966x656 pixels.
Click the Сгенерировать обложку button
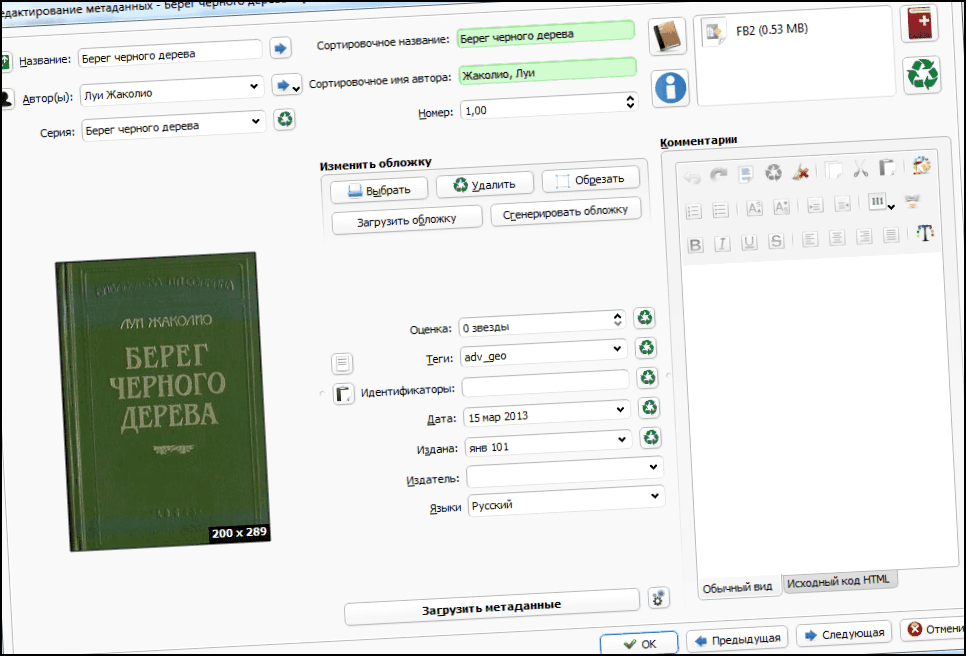point(565,212)
